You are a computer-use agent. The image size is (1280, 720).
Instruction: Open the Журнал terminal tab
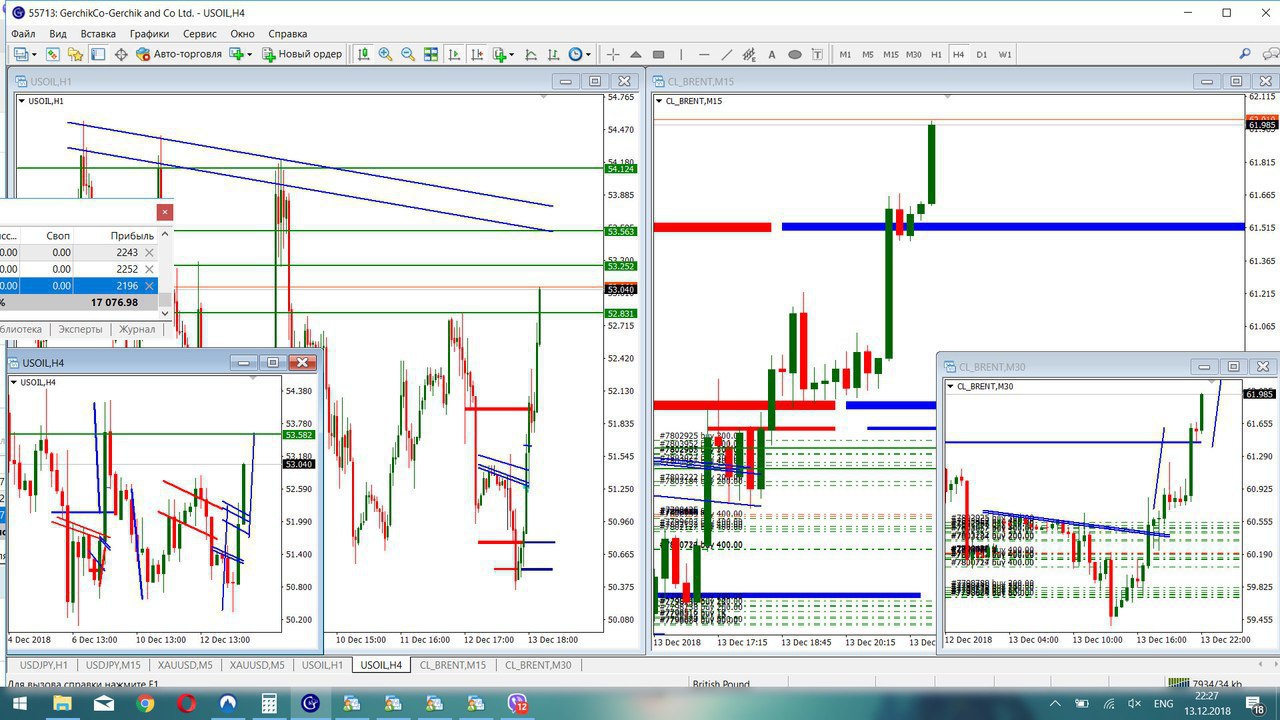click(137, 329)
